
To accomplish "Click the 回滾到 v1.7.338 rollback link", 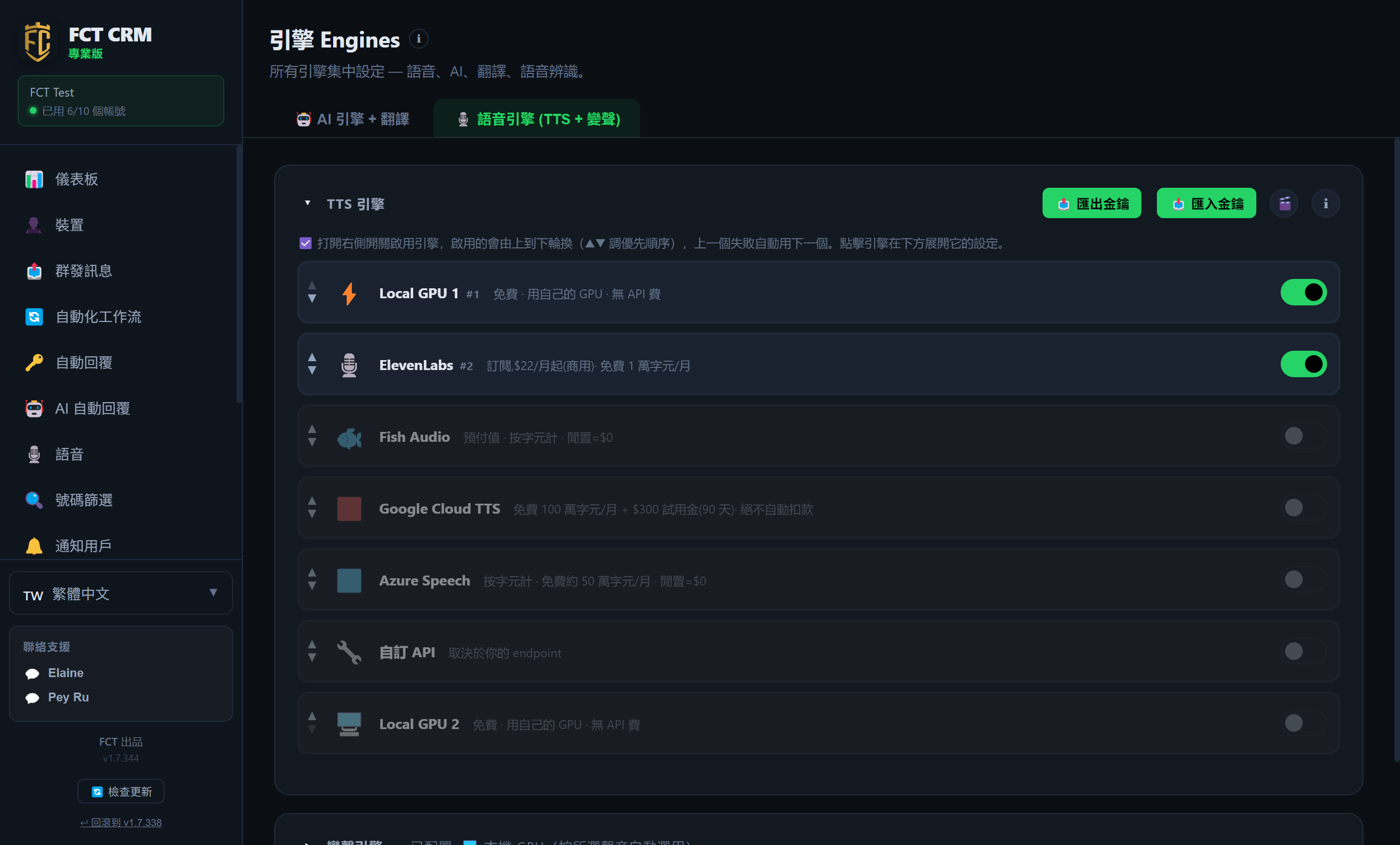I will coord(120,822).
